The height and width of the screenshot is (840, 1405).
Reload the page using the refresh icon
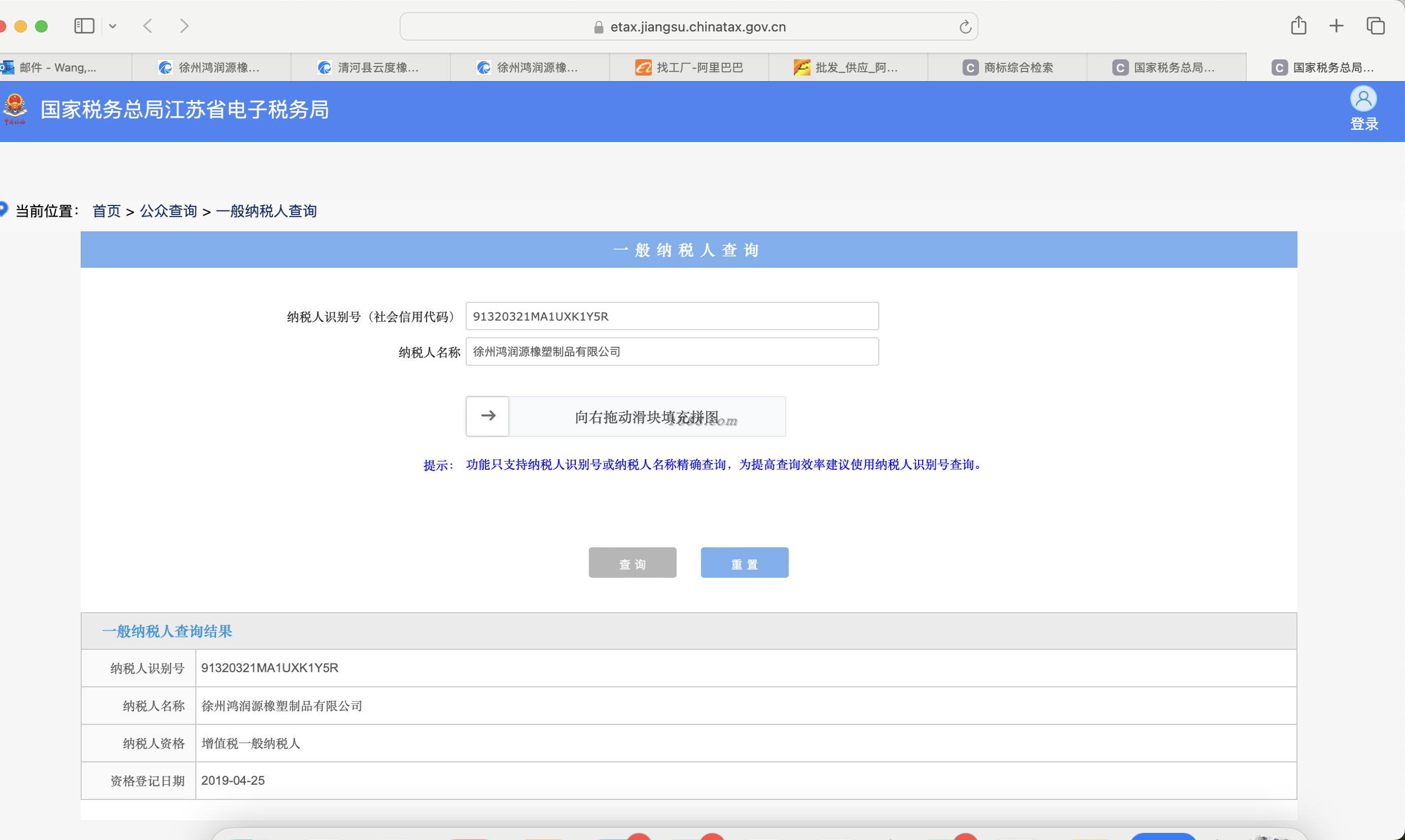click(965, 26)
